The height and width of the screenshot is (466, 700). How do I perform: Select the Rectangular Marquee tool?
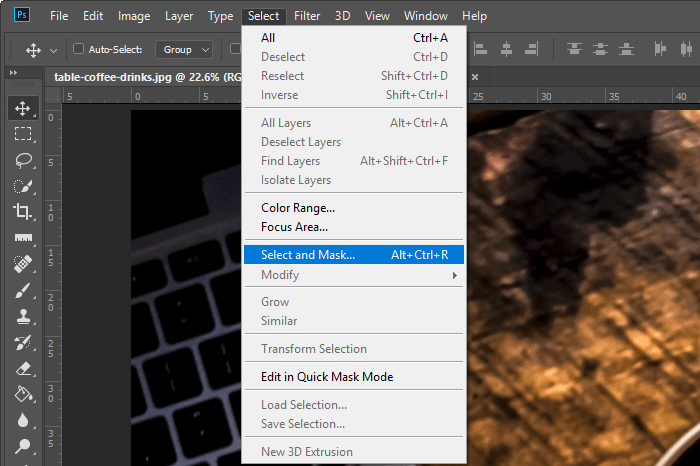[x=23, y=134]
